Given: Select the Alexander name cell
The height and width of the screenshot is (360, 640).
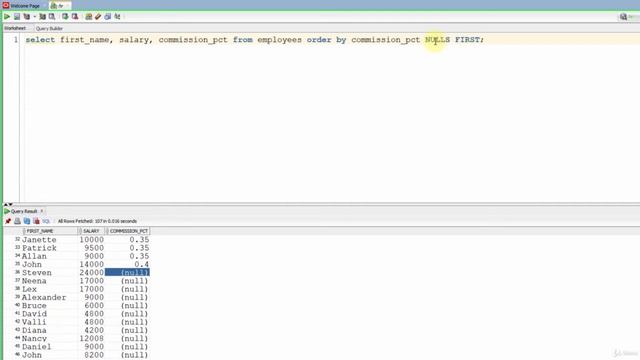Looking at the screenshot, I should (x=49, y=297).
